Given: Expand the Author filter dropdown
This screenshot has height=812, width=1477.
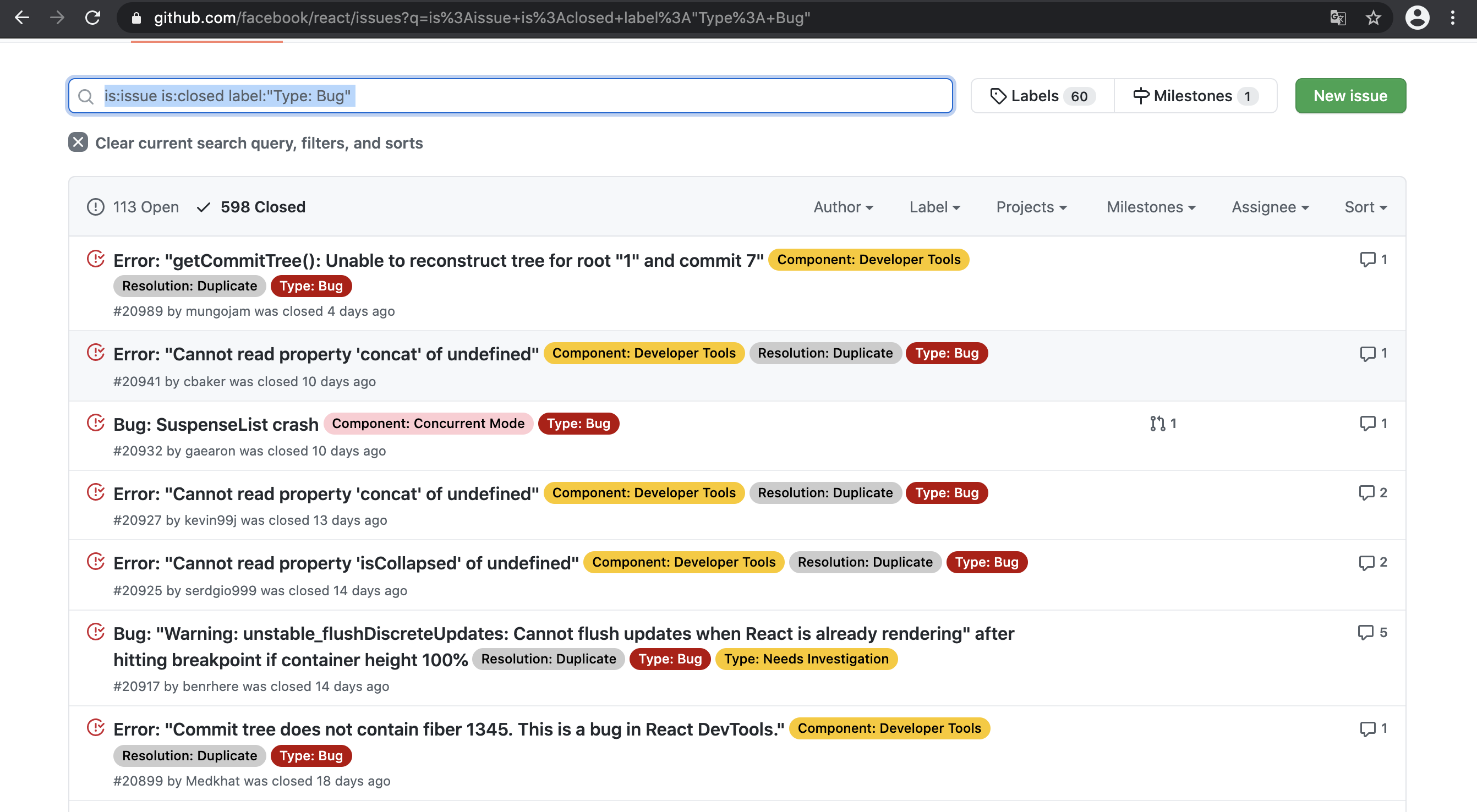Looking at the screenshot, I should click(x=843, y=207).
